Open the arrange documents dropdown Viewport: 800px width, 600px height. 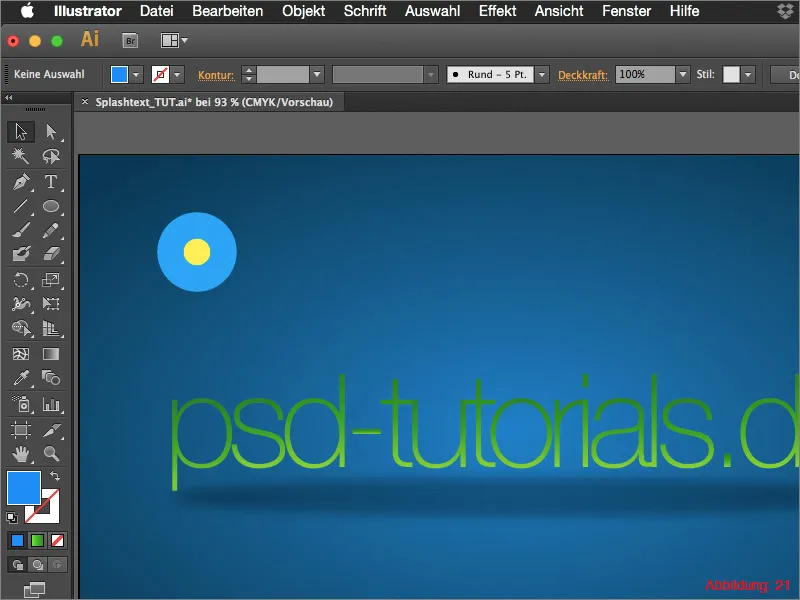tap(174, 40)
